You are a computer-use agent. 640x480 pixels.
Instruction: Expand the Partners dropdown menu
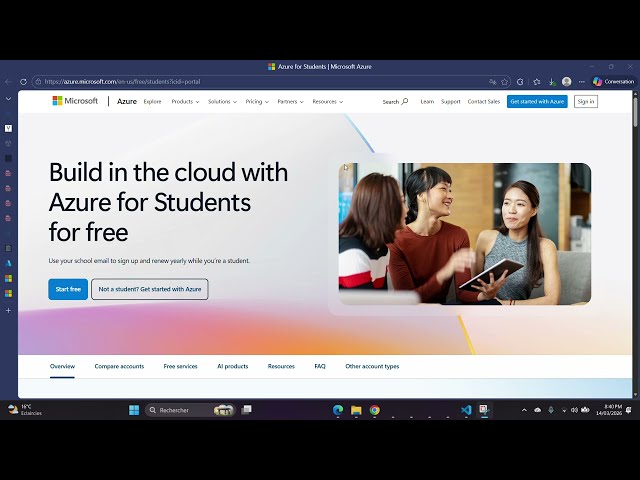(x=290, y=102)
